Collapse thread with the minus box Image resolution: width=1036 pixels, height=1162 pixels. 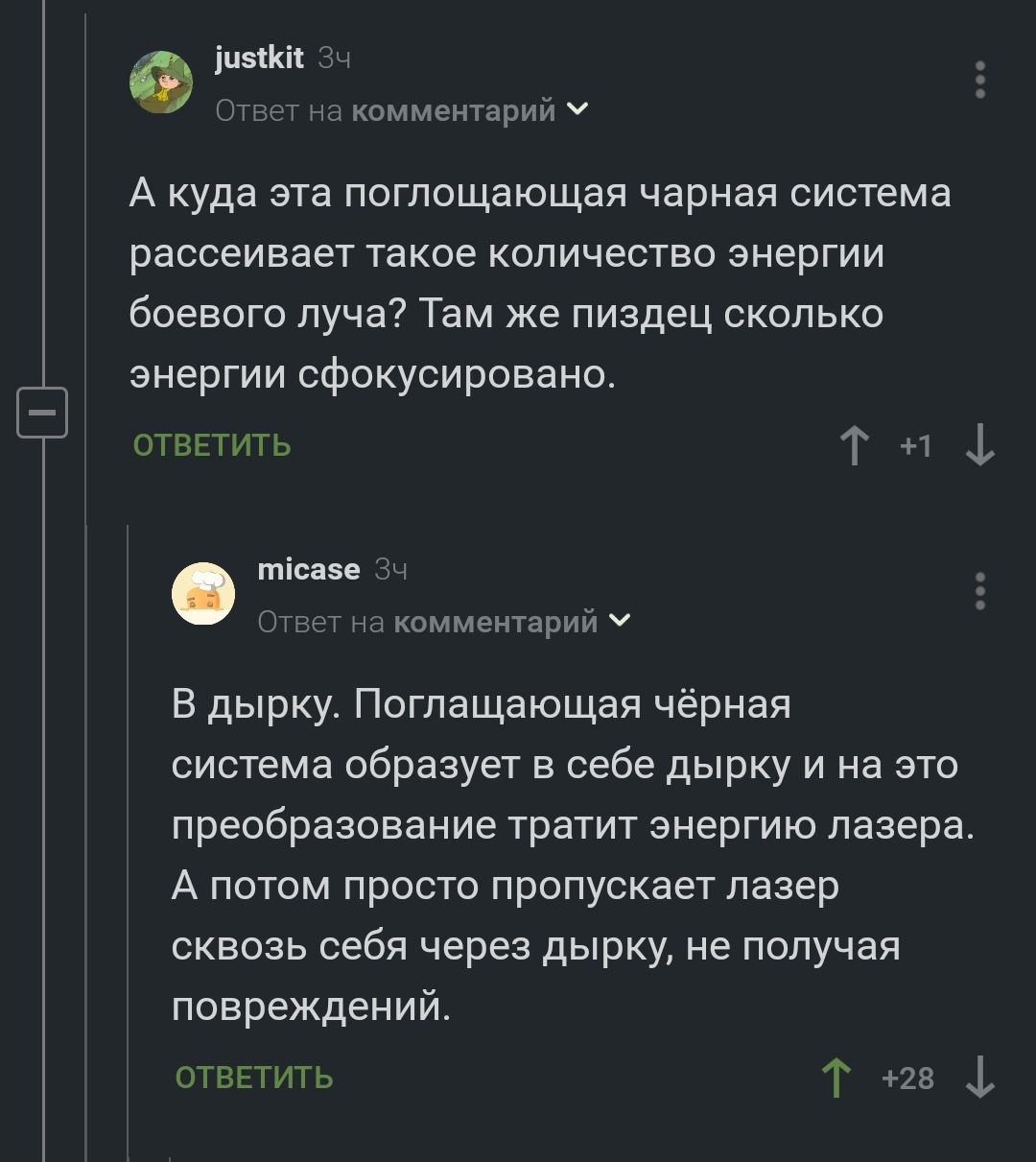(42, 413)
